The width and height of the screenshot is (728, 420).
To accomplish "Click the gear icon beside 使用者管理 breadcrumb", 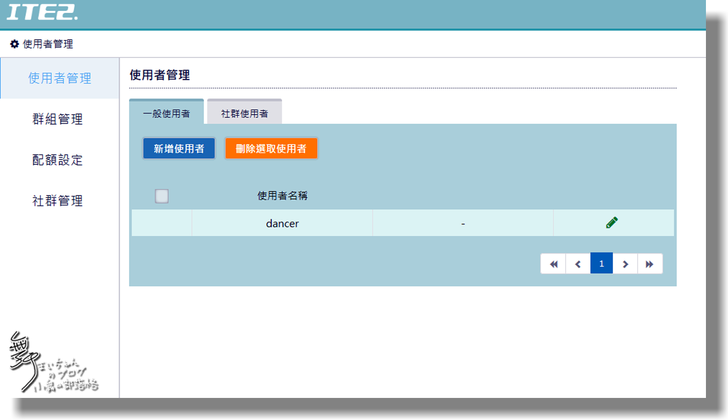I will pyautogui.click(x=14, y=44).
